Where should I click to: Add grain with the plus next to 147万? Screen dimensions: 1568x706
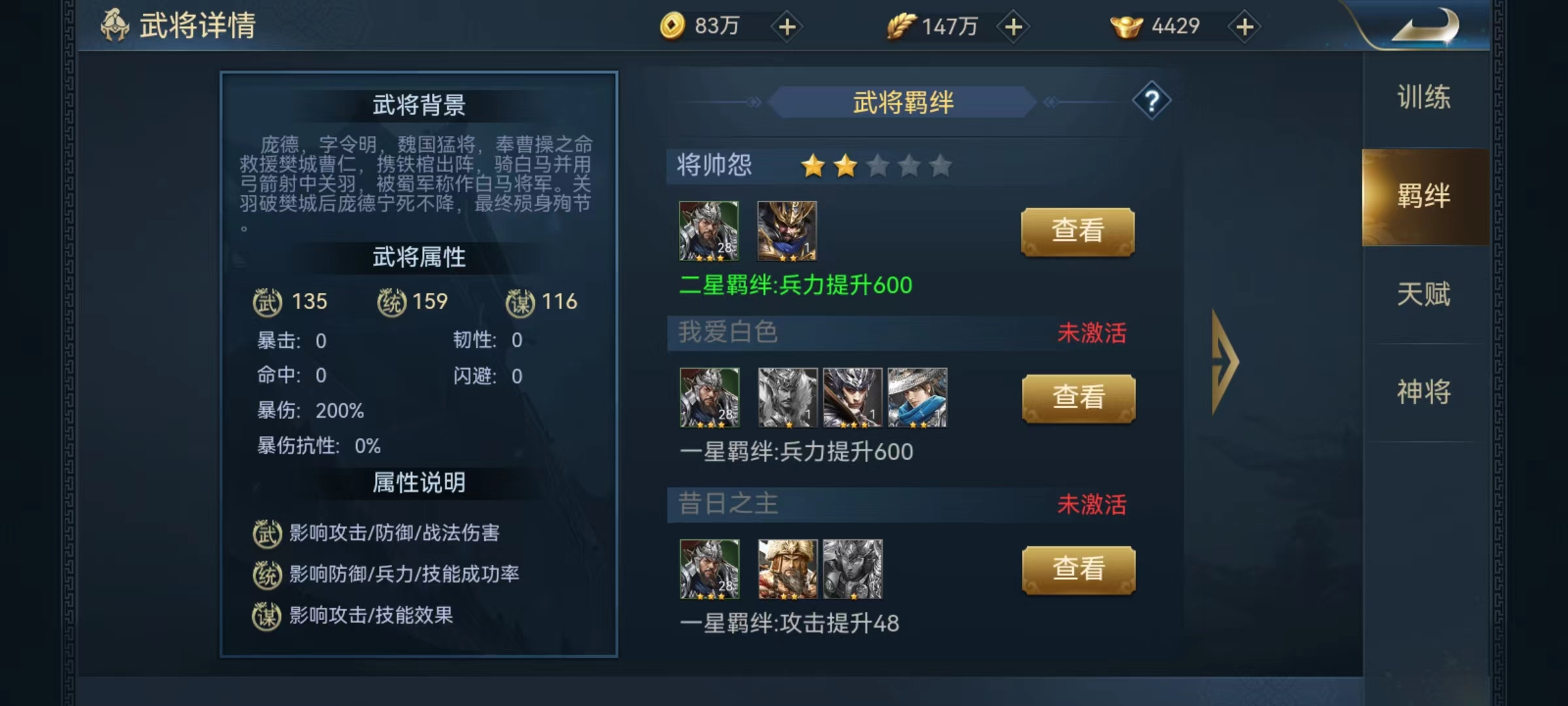point(1013,27)
